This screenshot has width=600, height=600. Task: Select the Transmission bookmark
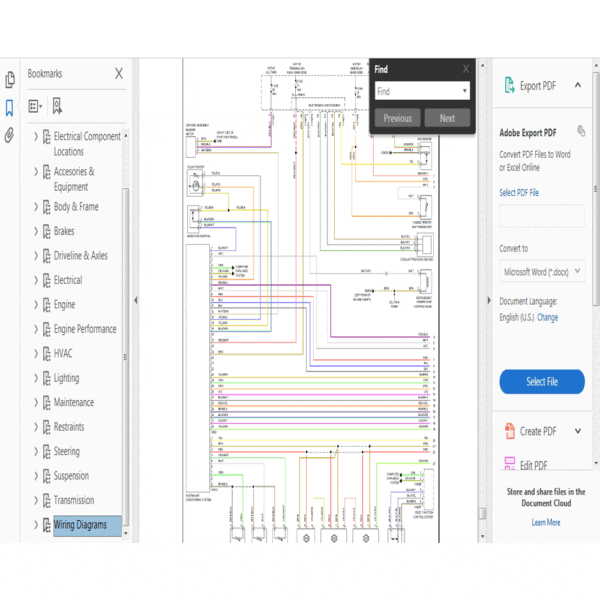pos(74,500)
